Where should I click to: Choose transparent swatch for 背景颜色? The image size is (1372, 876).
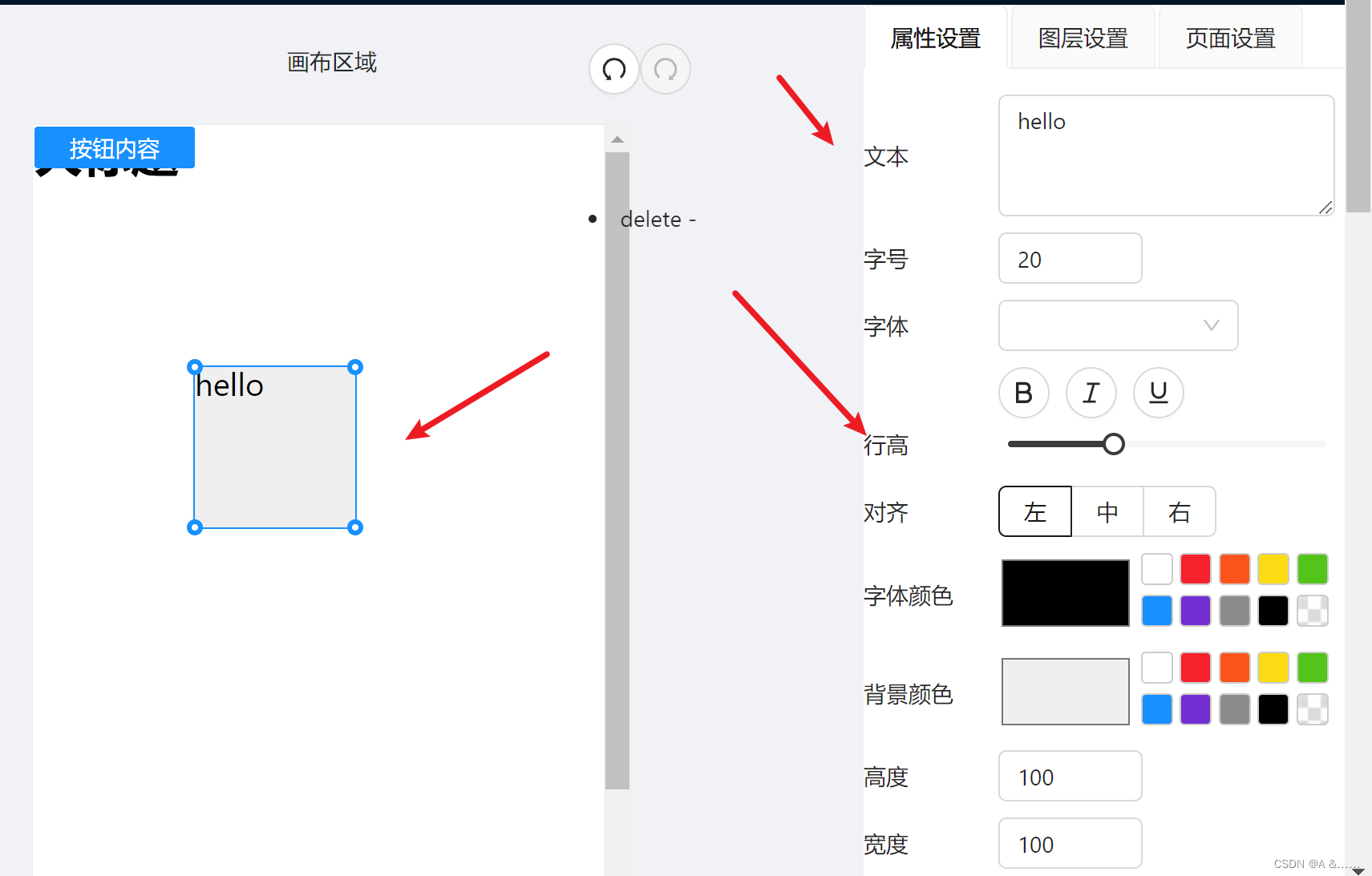pyautogui.click(x=1313, y=709)
